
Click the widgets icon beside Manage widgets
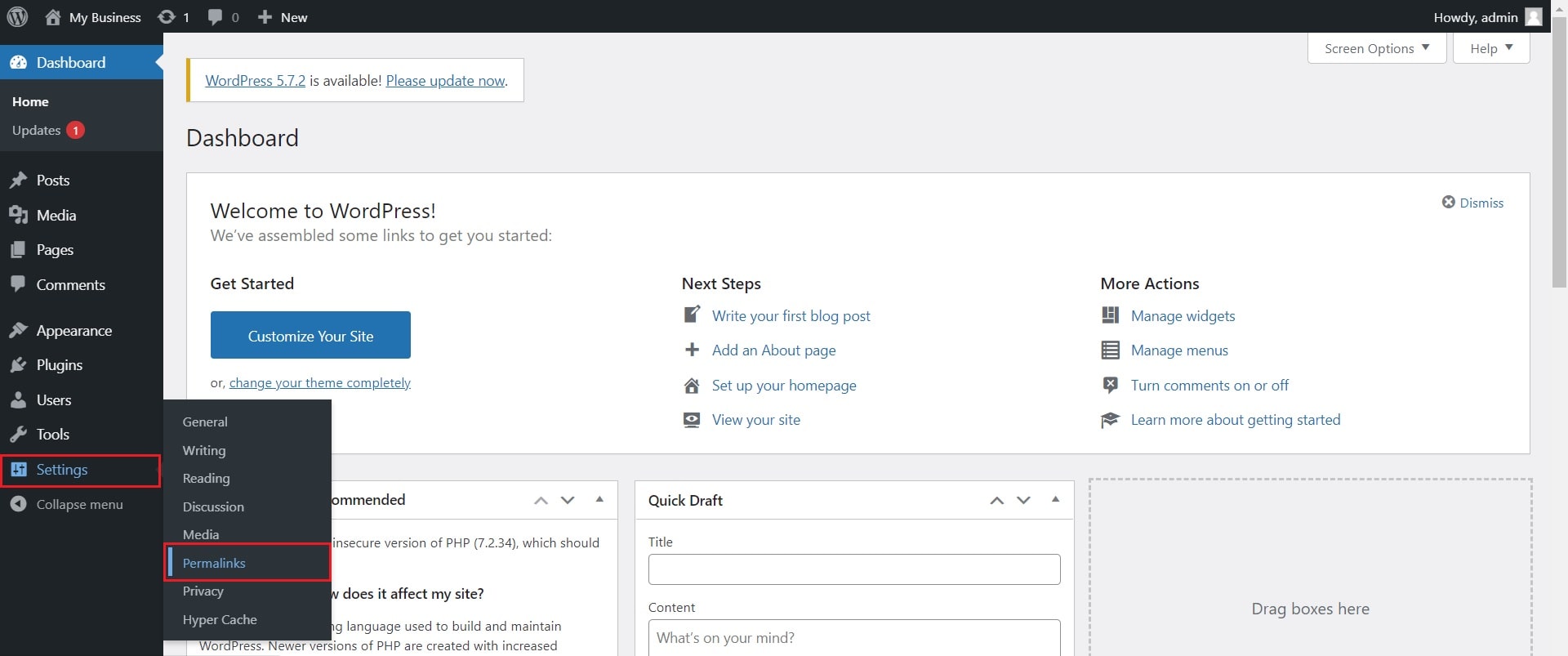[1110, 315]
